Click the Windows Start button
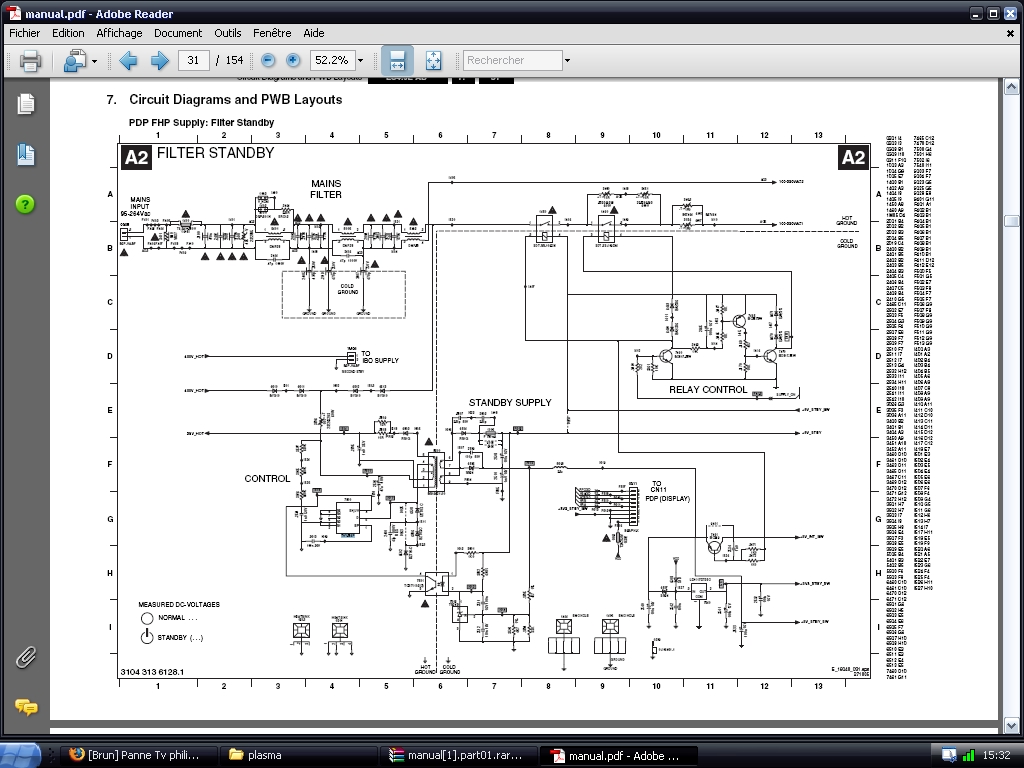The height and width of the screenshot is (768, 1024). pyautogui.click(x=20, y=755)
